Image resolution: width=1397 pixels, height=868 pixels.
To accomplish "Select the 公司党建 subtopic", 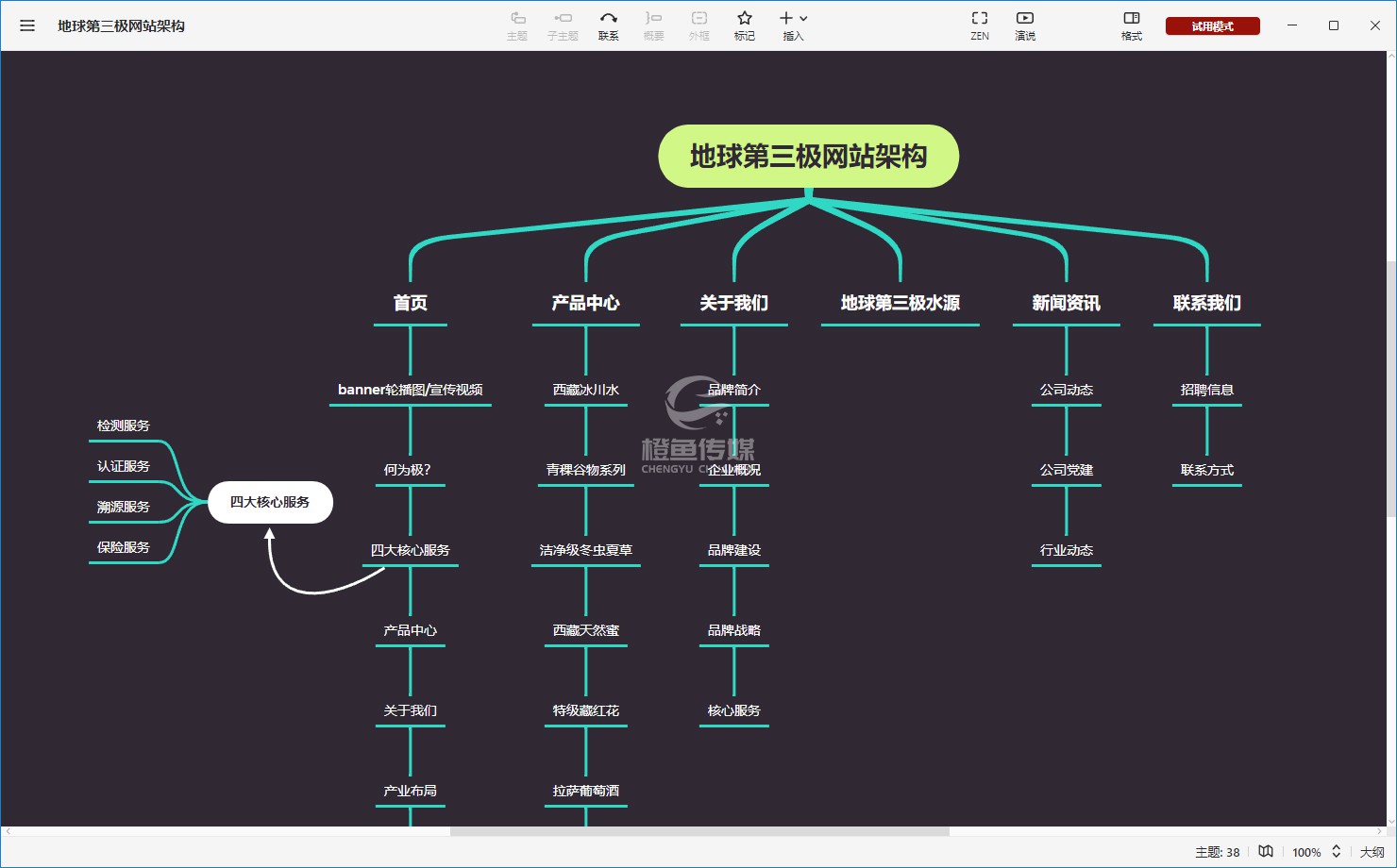I will [1067, 470].
